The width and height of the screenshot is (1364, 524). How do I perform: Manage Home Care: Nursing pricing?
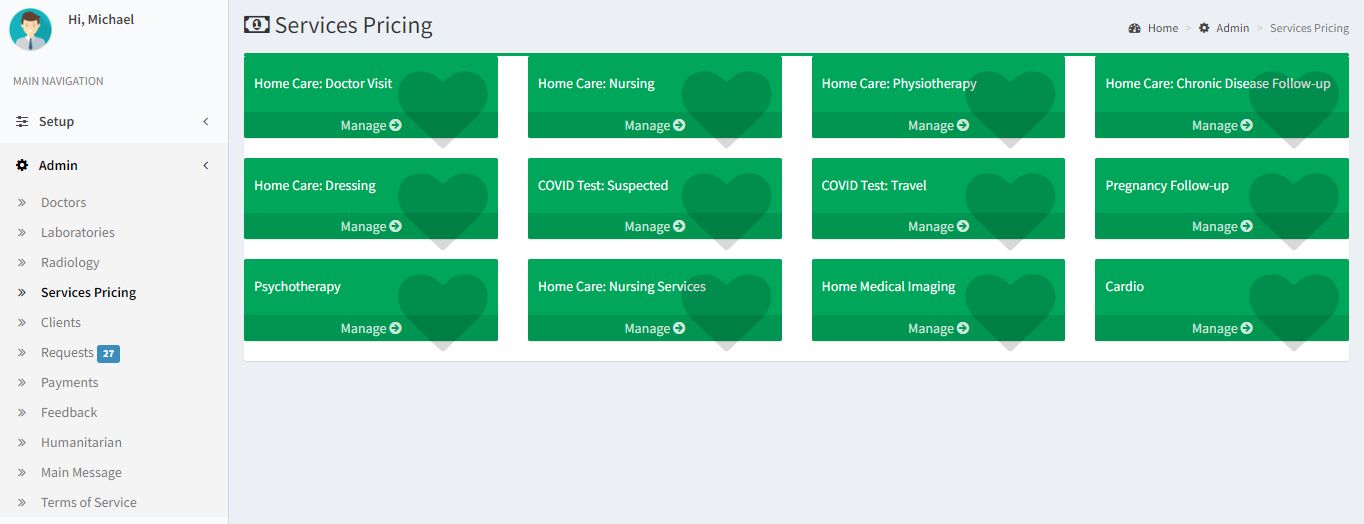pos(655,125)
